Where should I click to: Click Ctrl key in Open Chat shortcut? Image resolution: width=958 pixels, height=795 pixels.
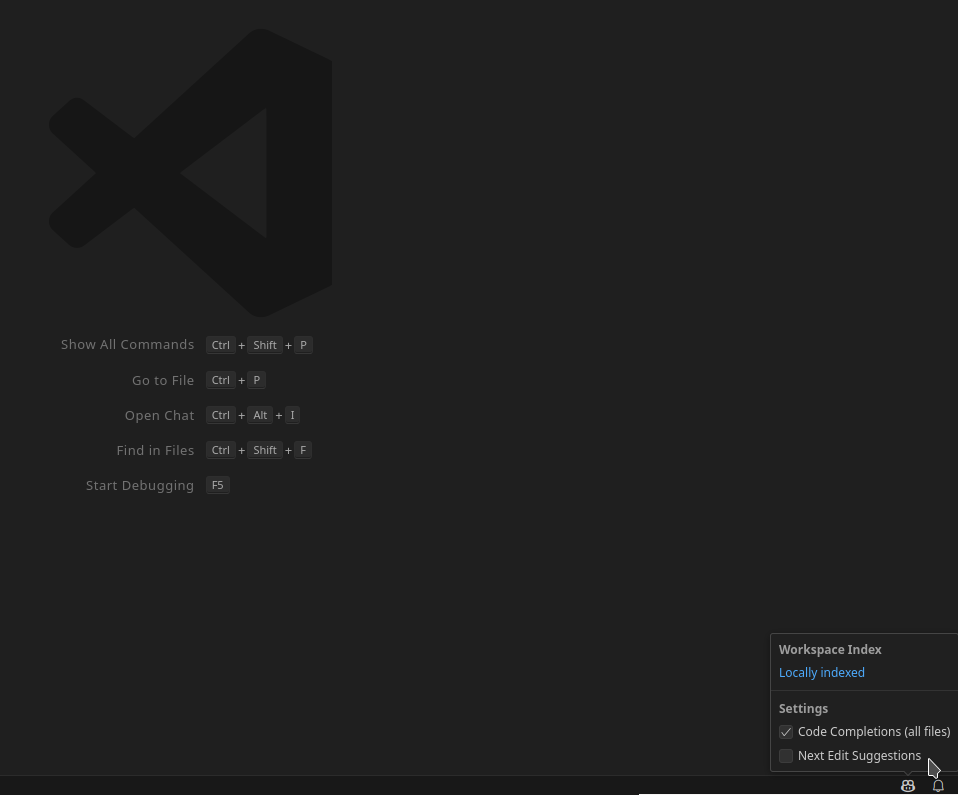point(221,415)
